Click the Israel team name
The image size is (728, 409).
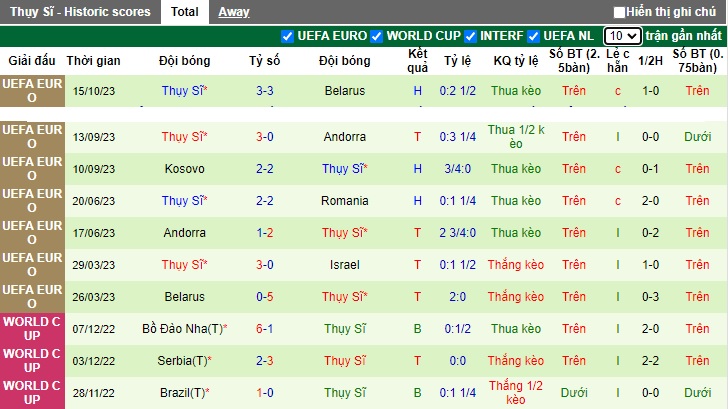click(x=345, y=265)
